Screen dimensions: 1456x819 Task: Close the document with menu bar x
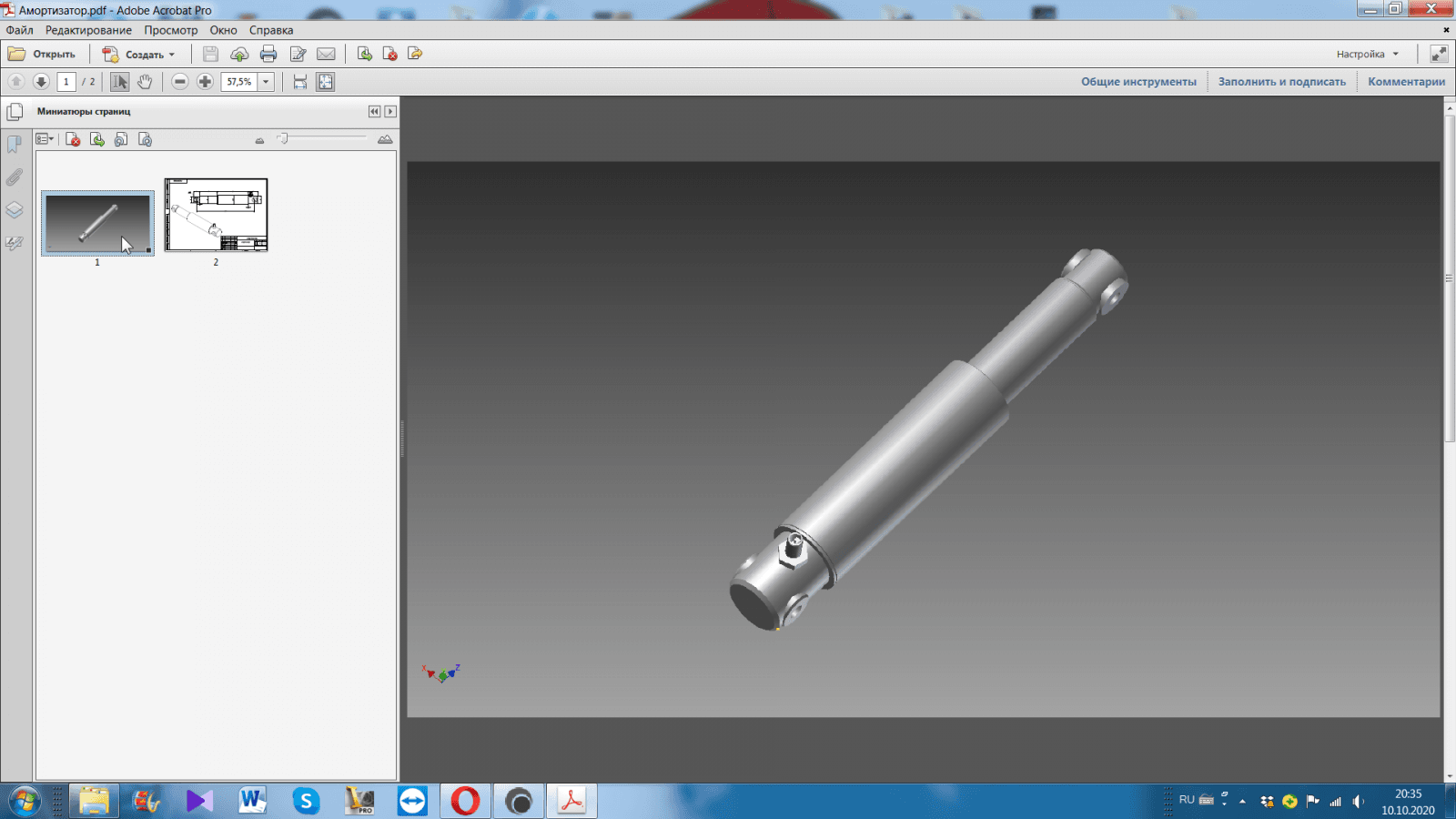(1446, 30)
